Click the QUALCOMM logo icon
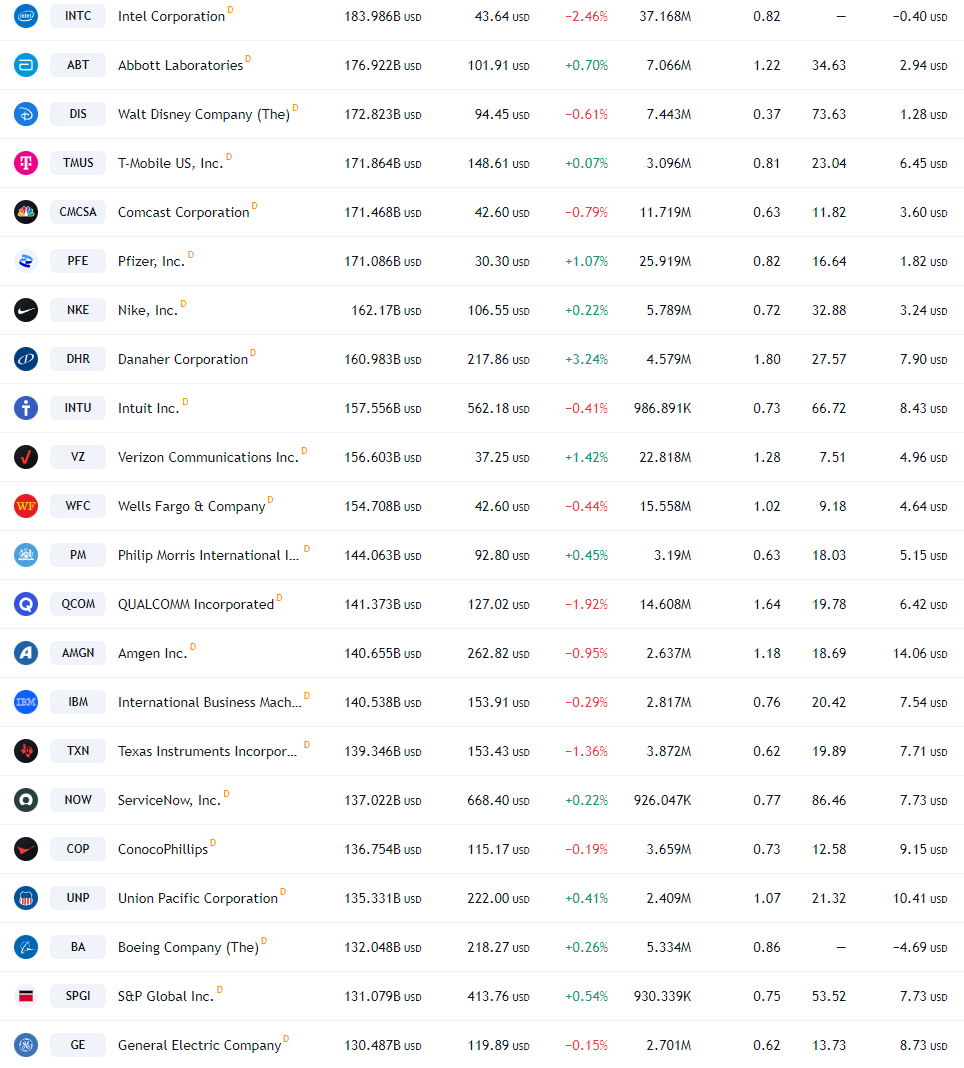 [26, 604]
